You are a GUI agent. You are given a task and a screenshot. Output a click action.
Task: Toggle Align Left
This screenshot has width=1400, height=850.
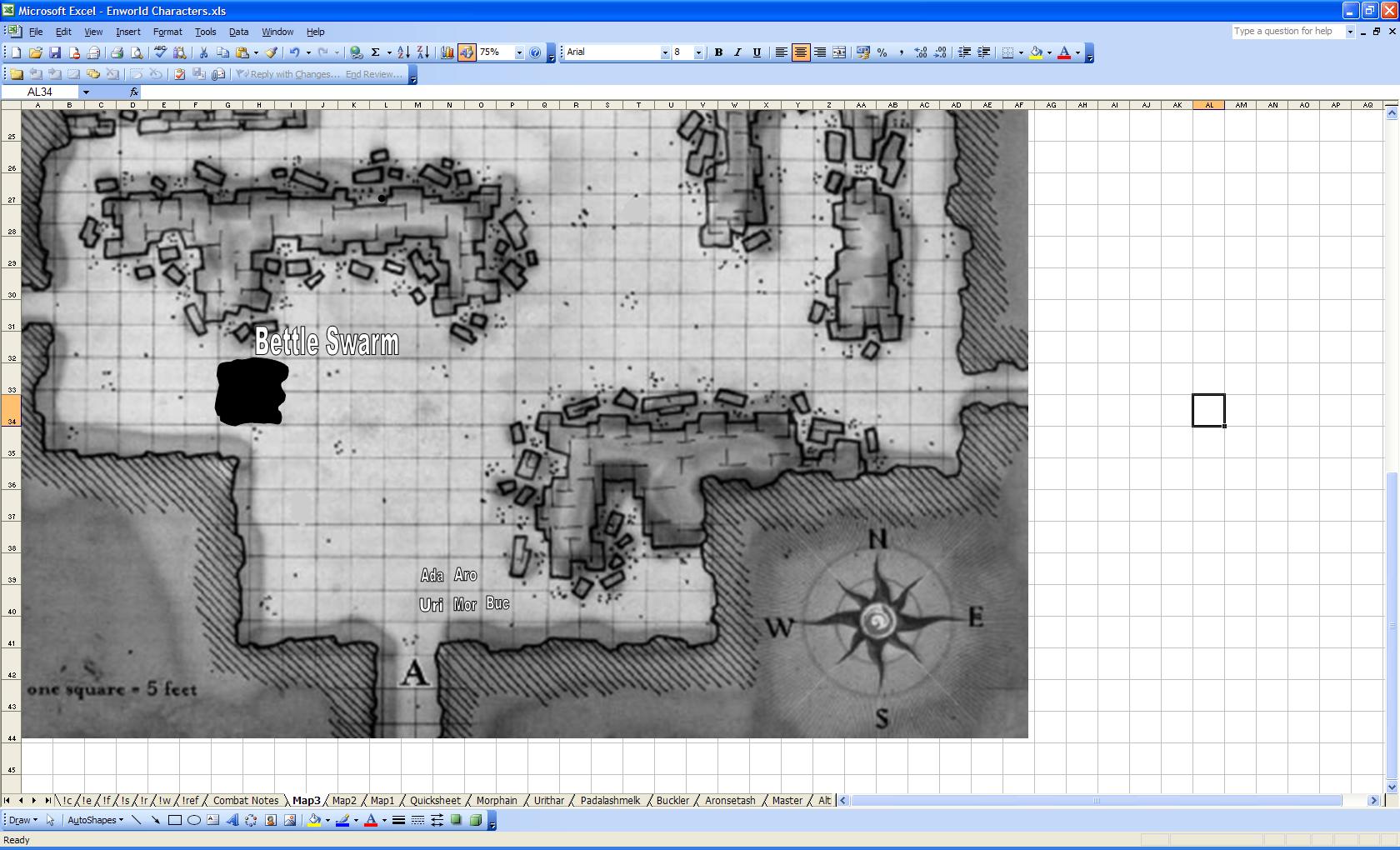(782, 52)
